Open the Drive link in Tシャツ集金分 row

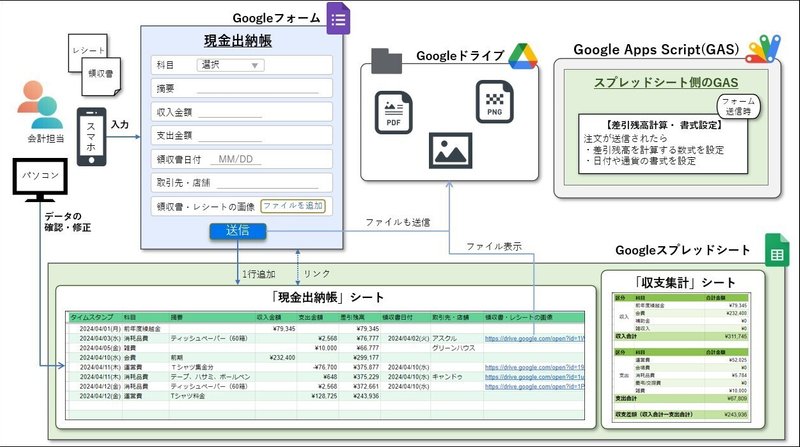(535, 367)
